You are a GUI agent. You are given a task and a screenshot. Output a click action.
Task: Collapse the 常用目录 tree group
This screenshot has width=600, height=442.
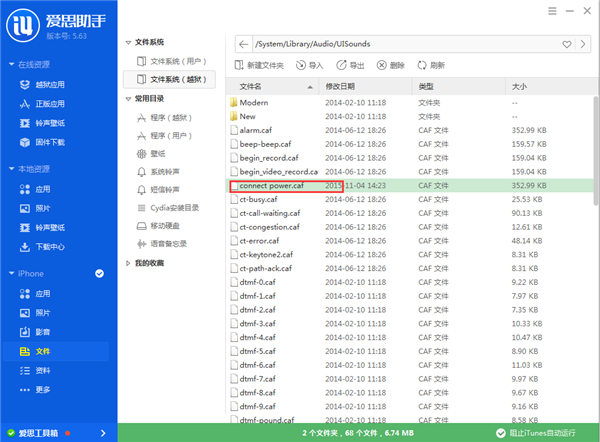pos(128,99)
